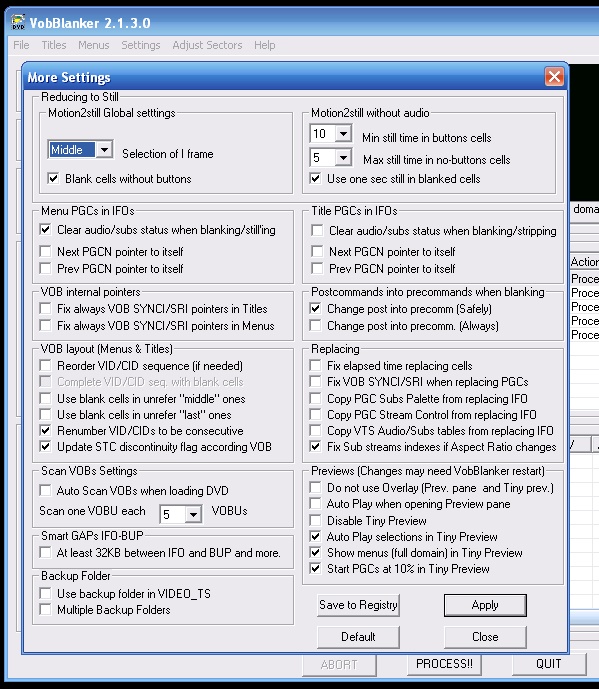Check Change post into precomm. (Always)
599x689 pixels.
coord(315,326)
